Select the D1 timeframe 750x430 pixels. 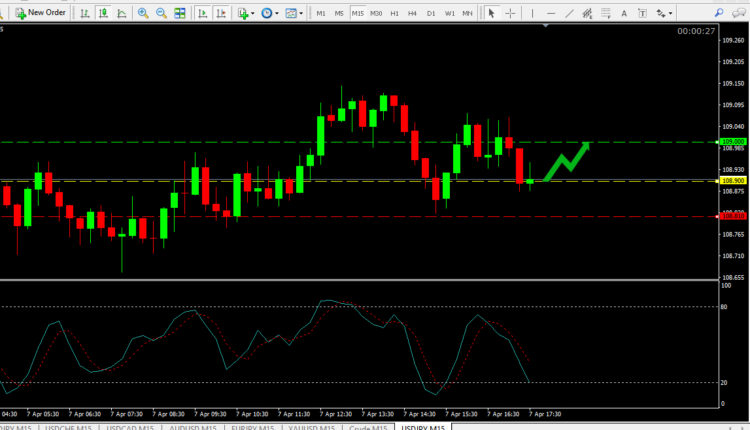pyautogui.click(x=431, y=13)
